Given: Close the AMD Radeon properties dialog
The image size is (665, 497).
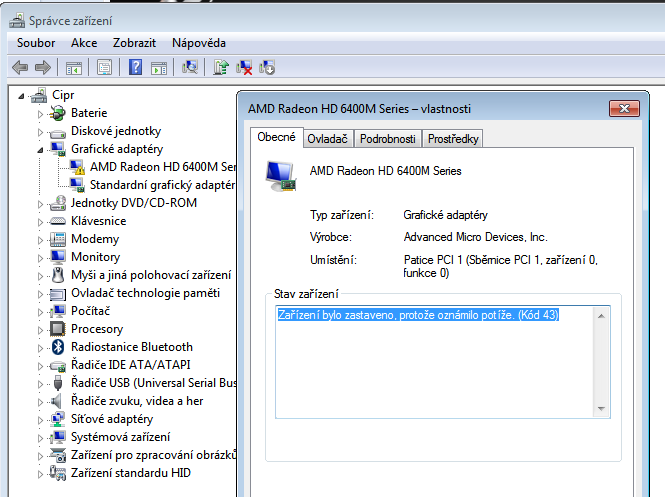Looking at the screenshot, I should [624, 109].
